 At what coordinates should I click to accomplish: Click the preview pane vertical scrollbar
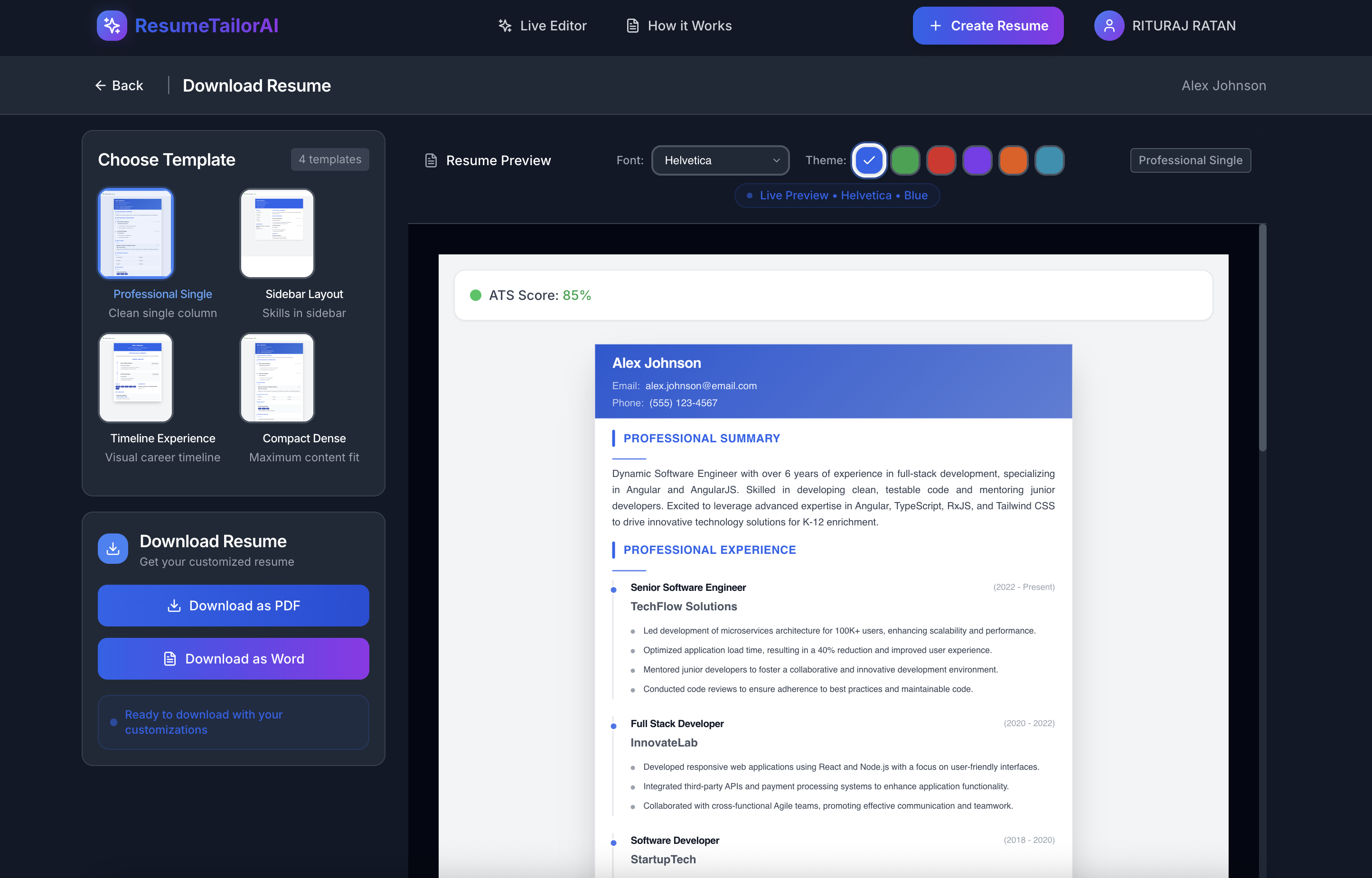(x=1262, y=338)
